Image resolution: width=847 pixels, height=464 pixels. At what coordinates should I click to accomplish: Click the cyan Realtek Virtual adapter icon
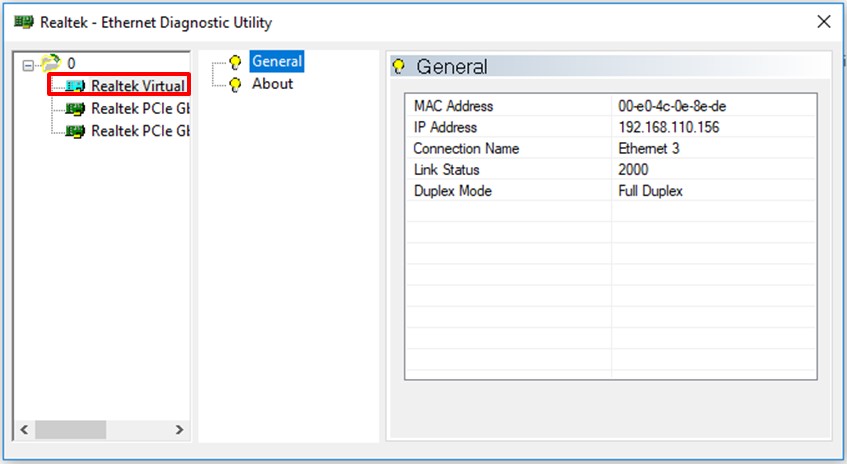[75, 86]
